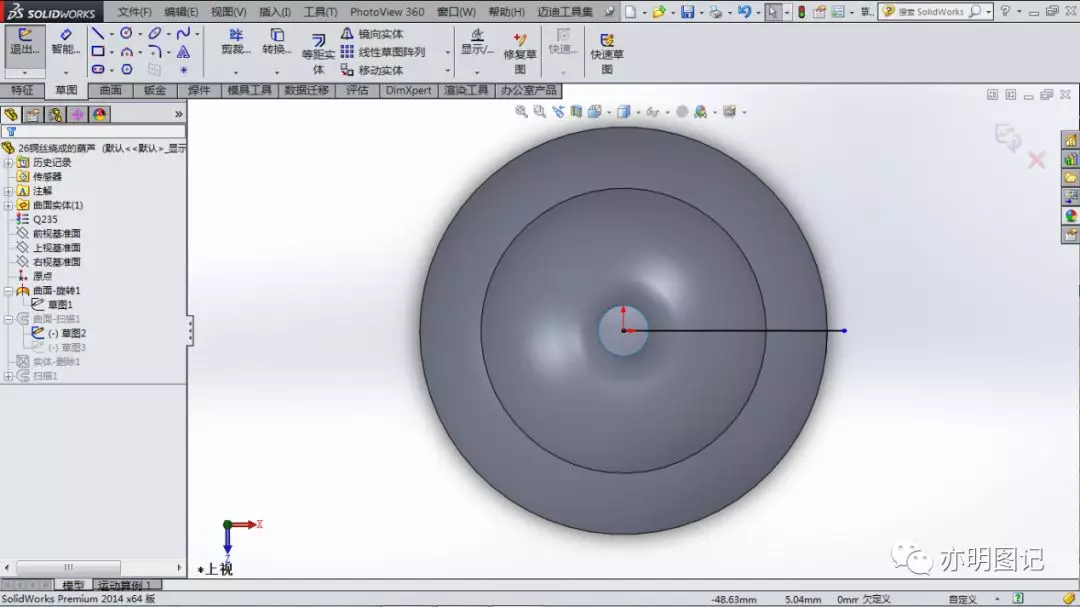Click Zoom to Area icon in view toolbar
The image size is (1080, 607).
[540, 111]
